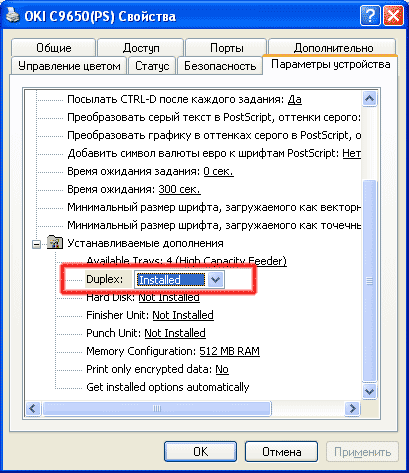Select Get installed options automatically item

[x=168, y=387]
